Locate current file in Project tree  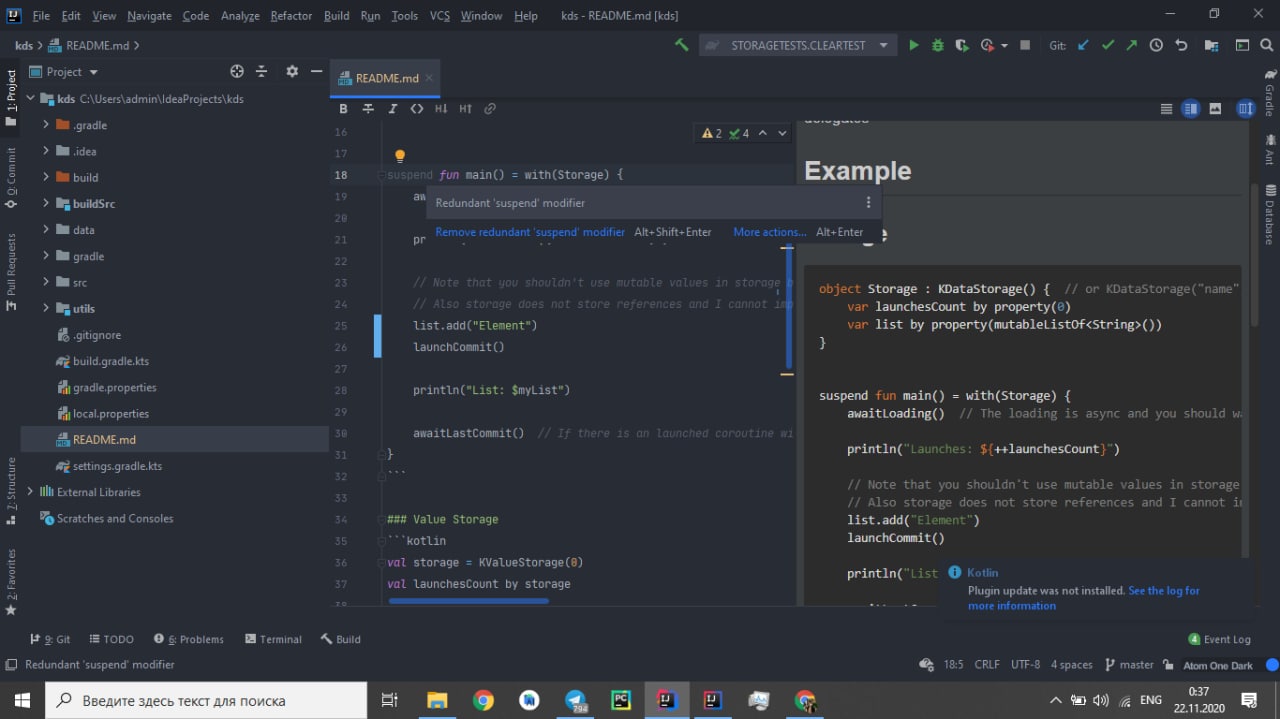coord(237,71)
